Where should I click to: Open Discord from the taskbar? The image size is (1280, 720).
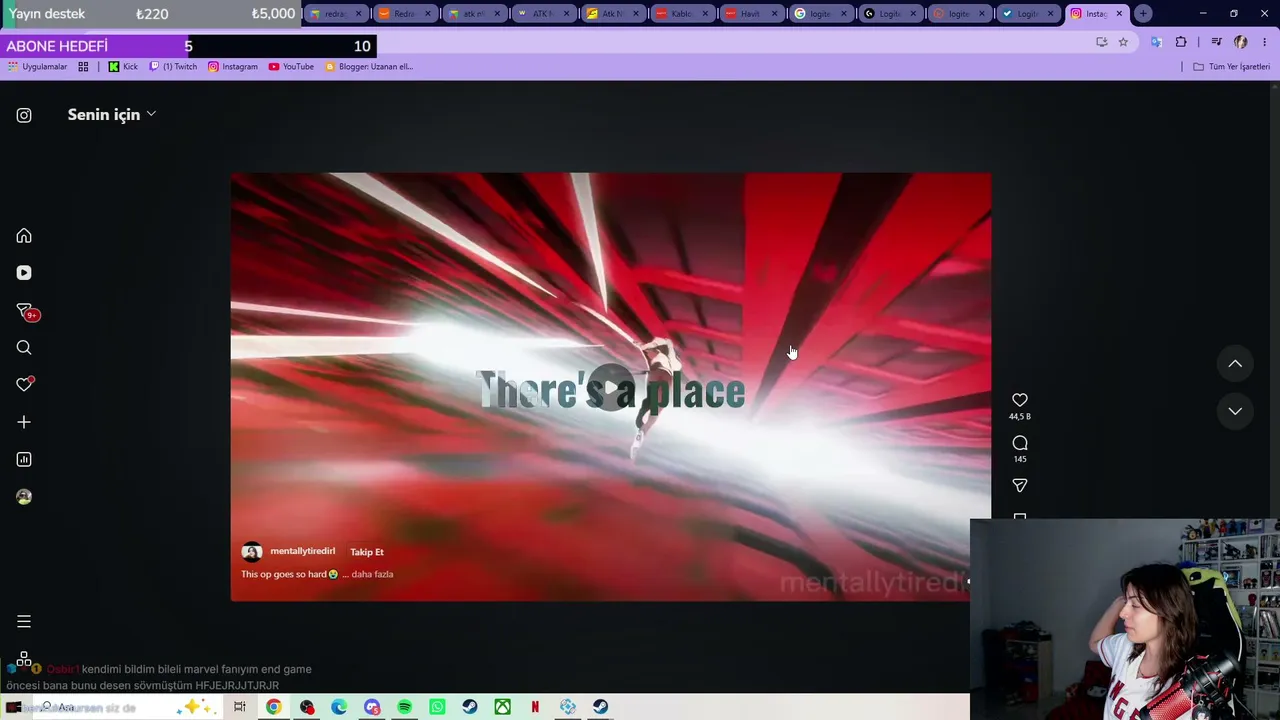click(372, 707)
